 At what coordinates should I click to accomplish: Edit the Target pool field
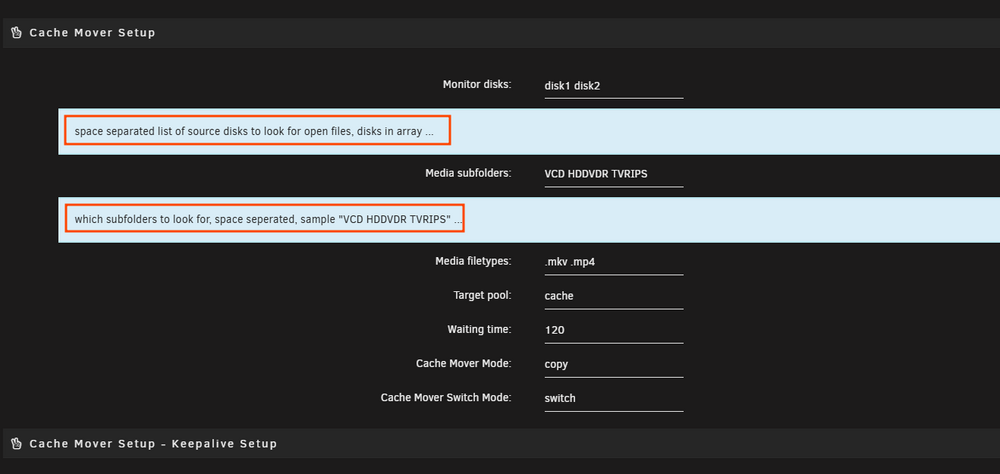coord(614,296)
